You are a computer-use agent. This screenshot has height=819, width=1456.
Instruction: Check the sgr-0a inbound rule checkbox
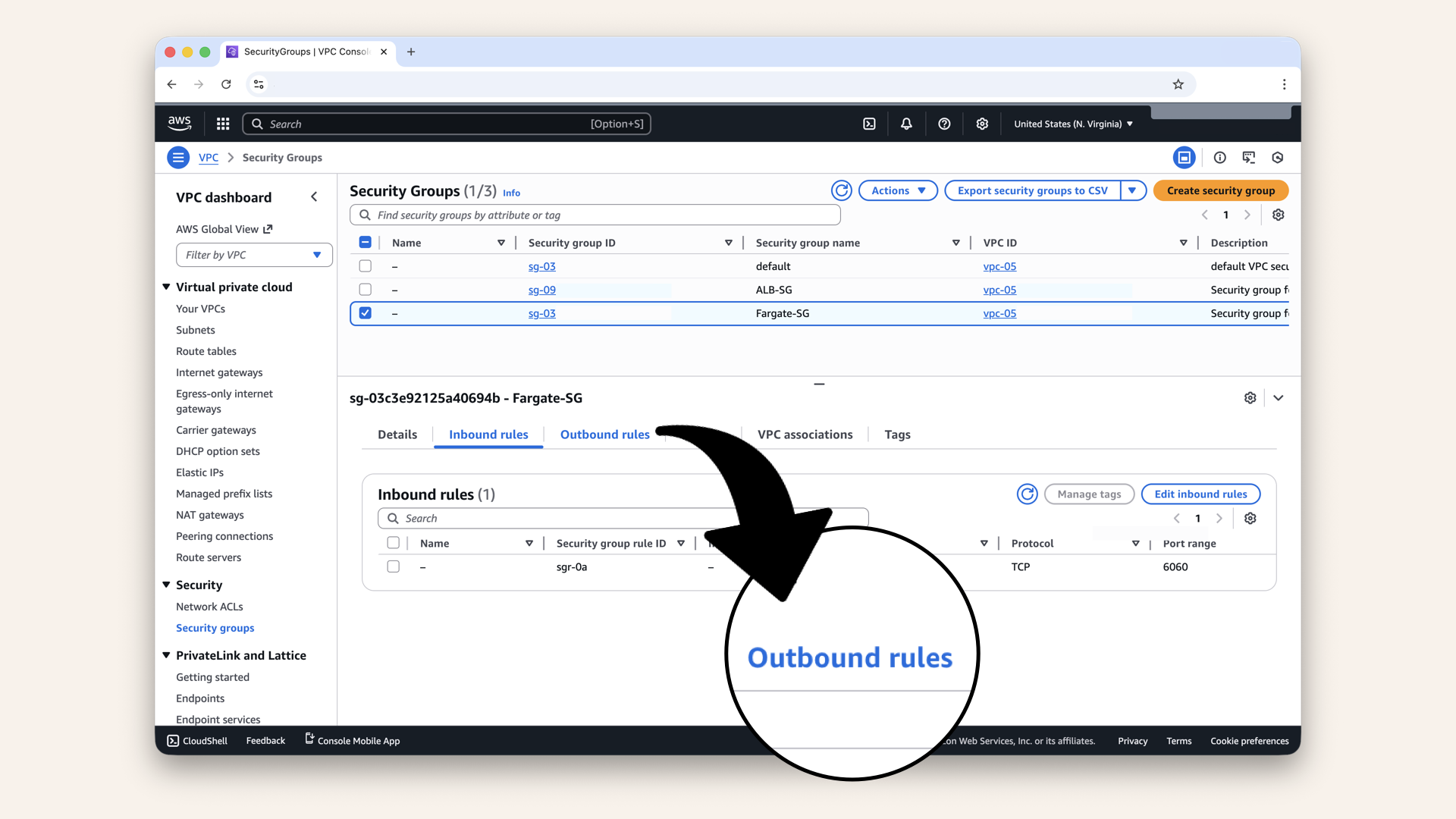pos(393,566)
